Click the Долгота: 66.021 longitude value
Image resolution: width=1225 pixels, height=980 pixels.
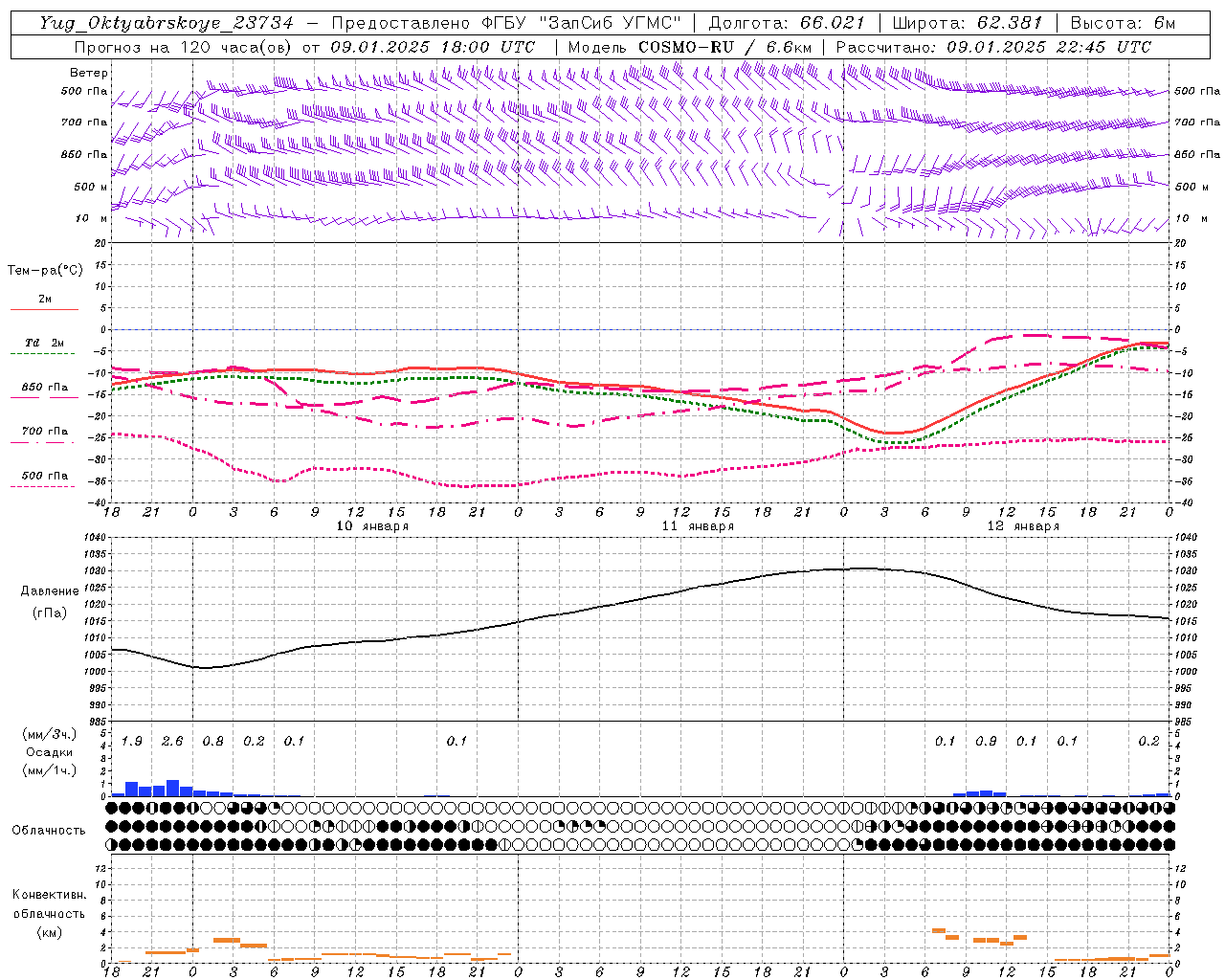tap(787, 23)
